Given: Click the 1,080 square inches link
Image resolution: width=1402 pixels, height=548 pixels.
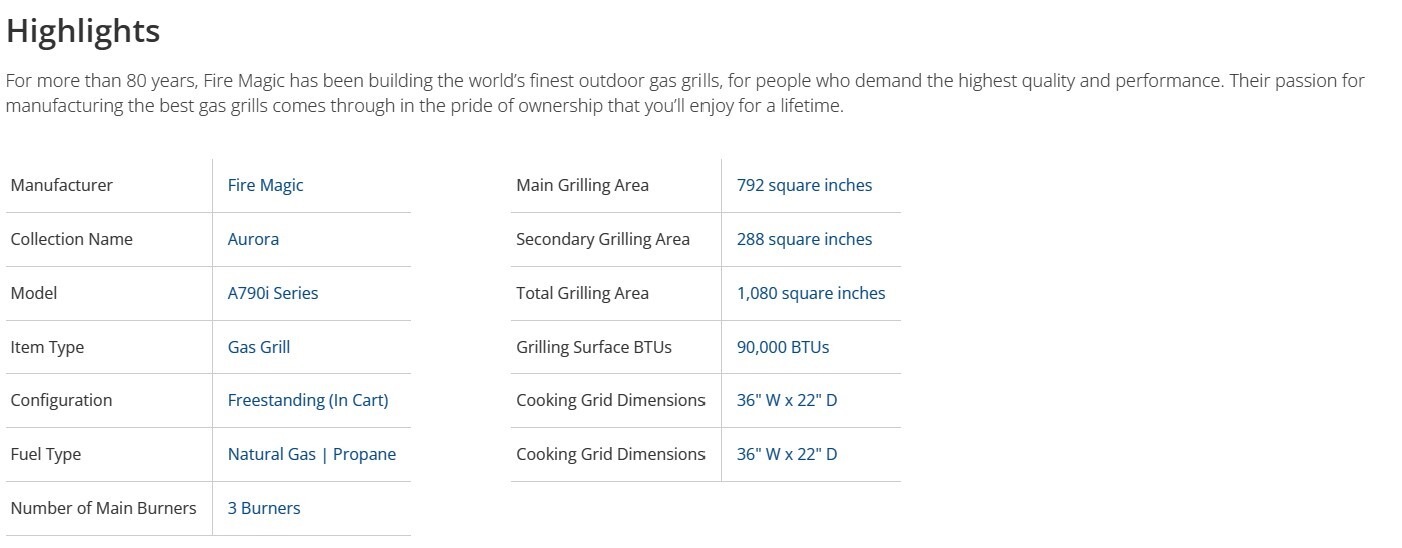Looking at the screenshot, I should coord(811,293).
